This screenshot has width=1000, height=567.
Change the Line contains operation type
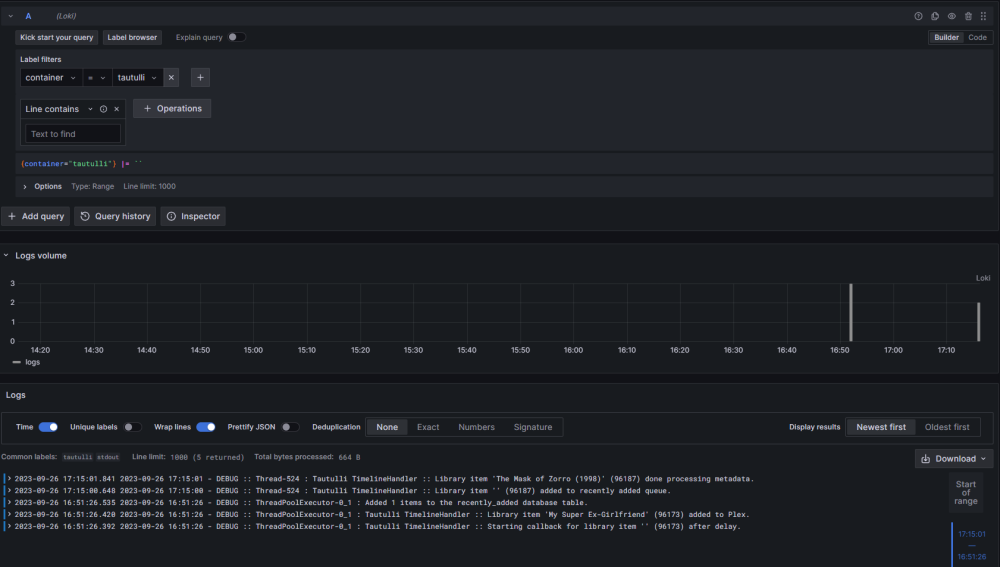[x=59, y=109]
